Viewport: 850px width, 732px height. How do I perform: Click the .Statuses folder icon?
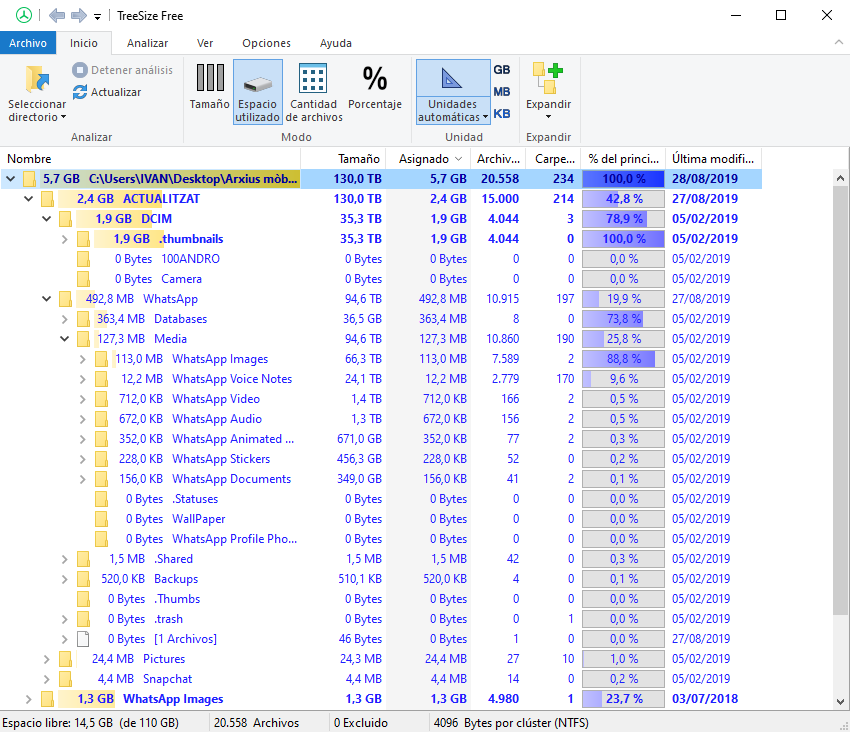coord(101,499)
